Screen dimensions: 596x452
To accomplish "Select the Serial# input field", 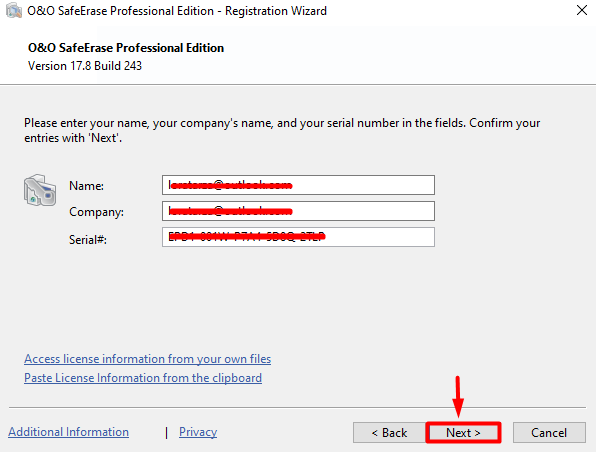I will pos(298,237).
